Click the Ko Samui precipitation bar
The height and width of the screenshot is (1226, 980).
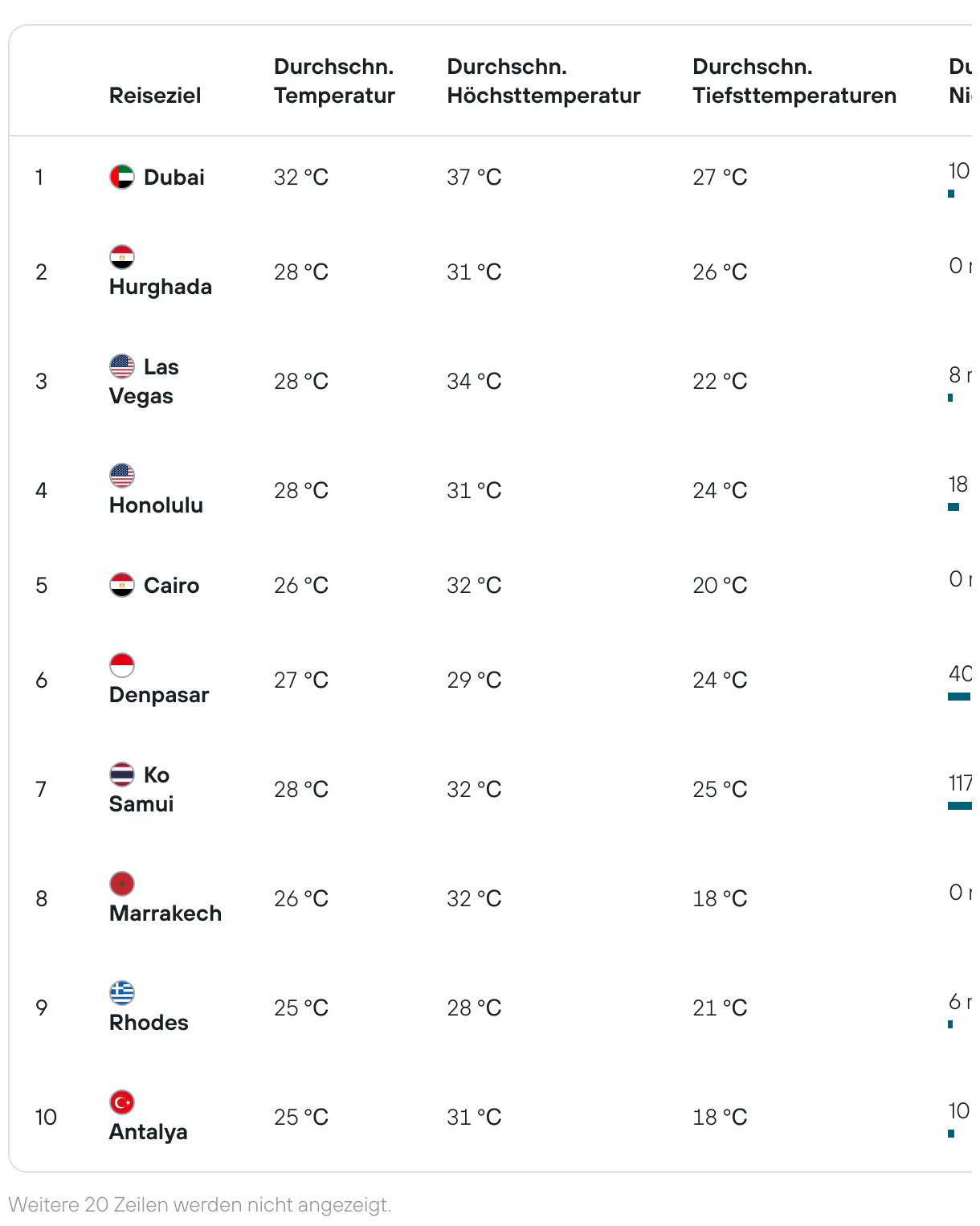pyautogui.click(x=960, y=806)
